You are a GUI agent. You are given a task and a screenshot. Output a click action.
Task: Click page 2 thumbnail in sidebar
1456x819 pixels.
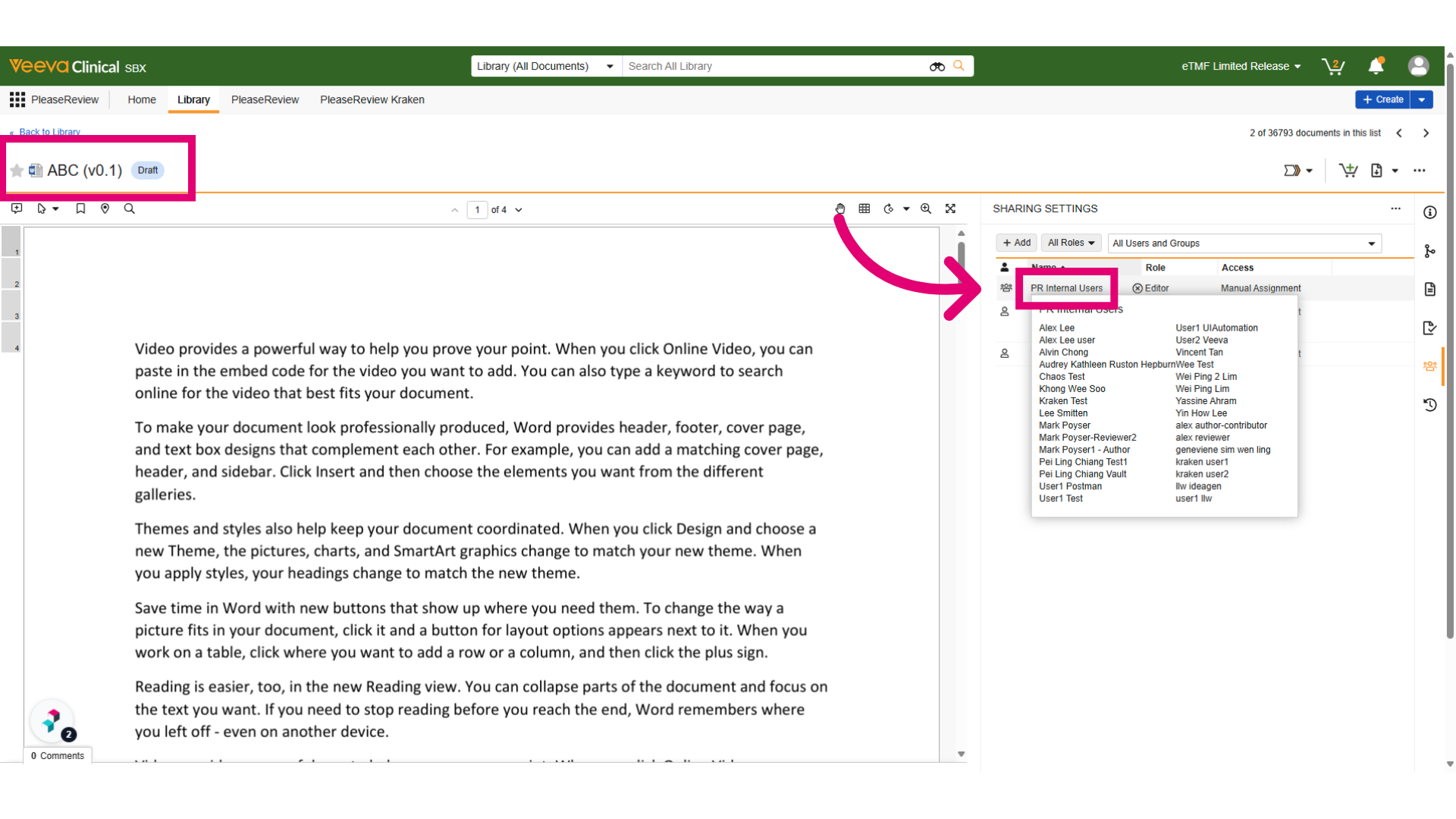coord(11,274)
